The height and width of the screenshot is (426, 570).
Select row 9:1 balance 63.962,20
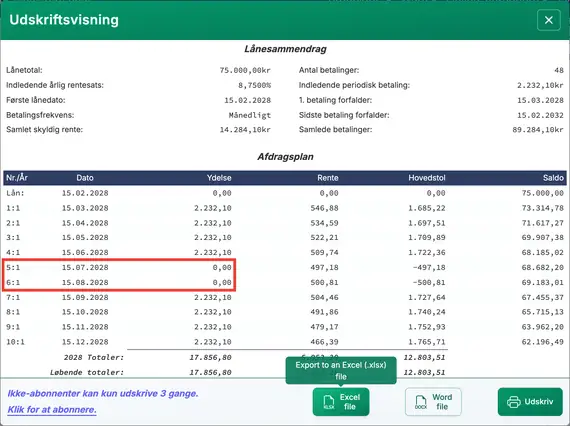[x=543, y=327]
